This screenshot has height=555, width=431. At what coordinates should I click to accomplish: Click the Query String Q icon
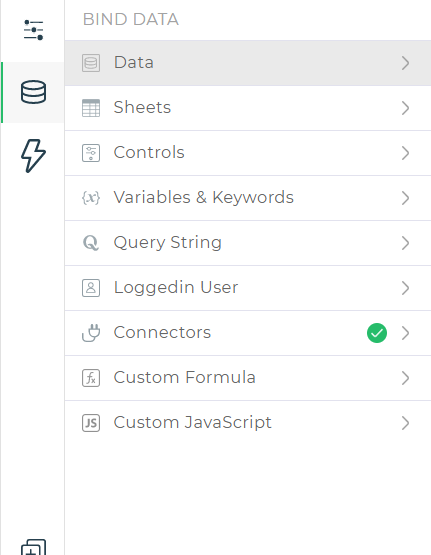(x=91, y=243)
